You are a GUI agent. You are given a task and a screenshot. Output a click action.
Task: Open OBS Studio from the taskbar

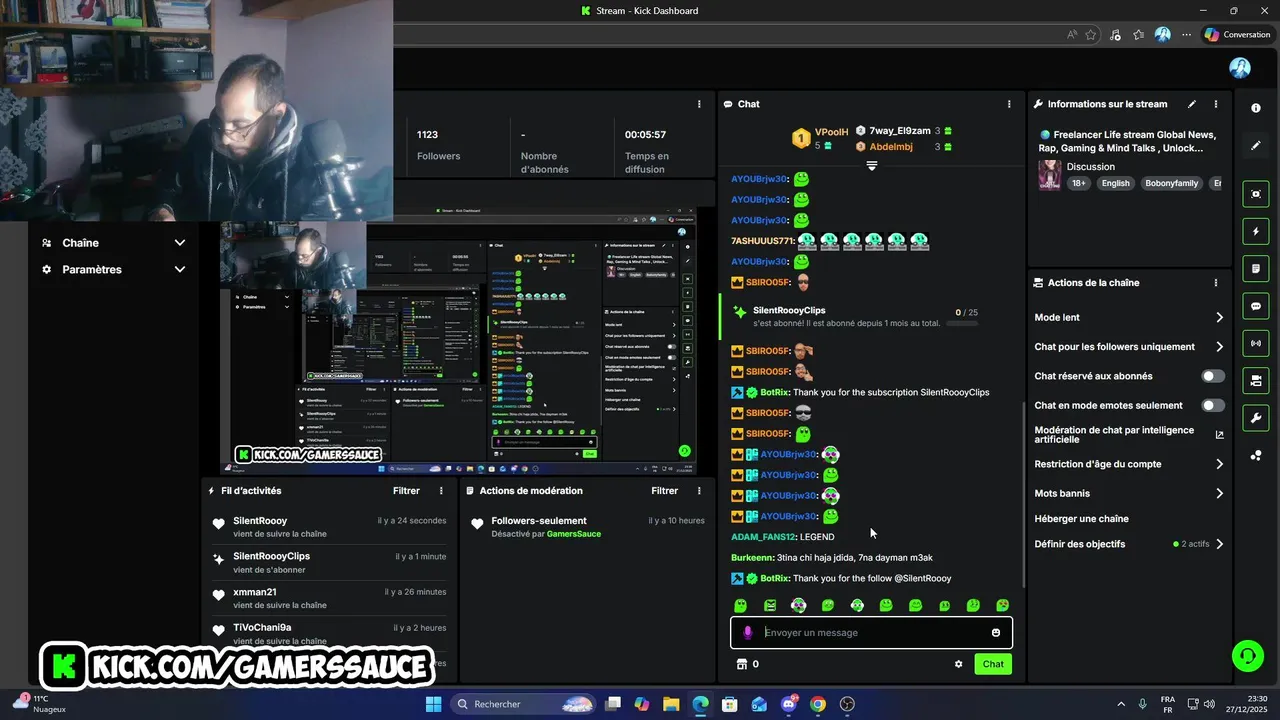pos(848,704)
